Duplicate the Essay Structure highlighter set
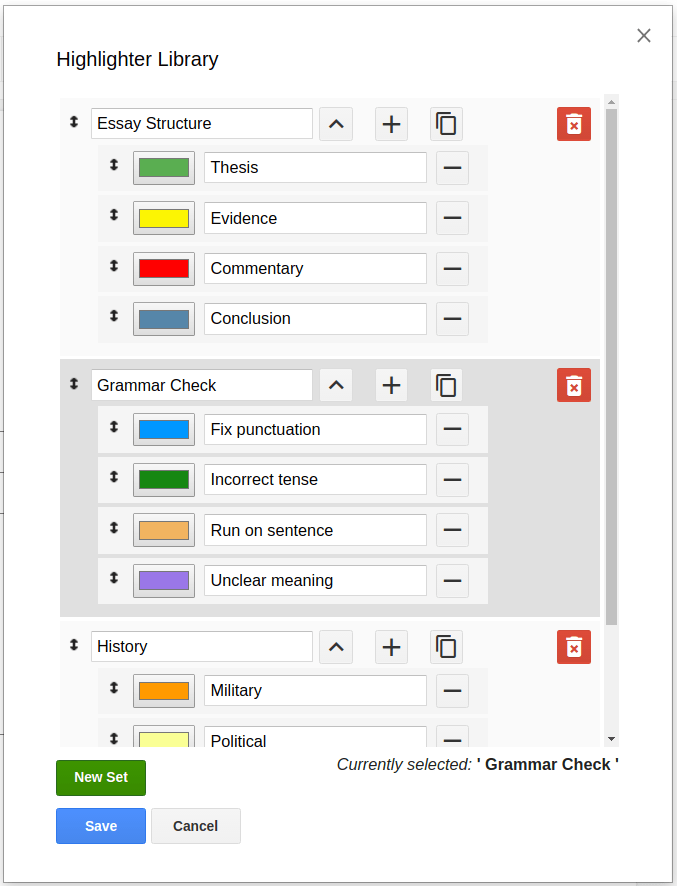677x886 pixels. (x=446, y=123)
